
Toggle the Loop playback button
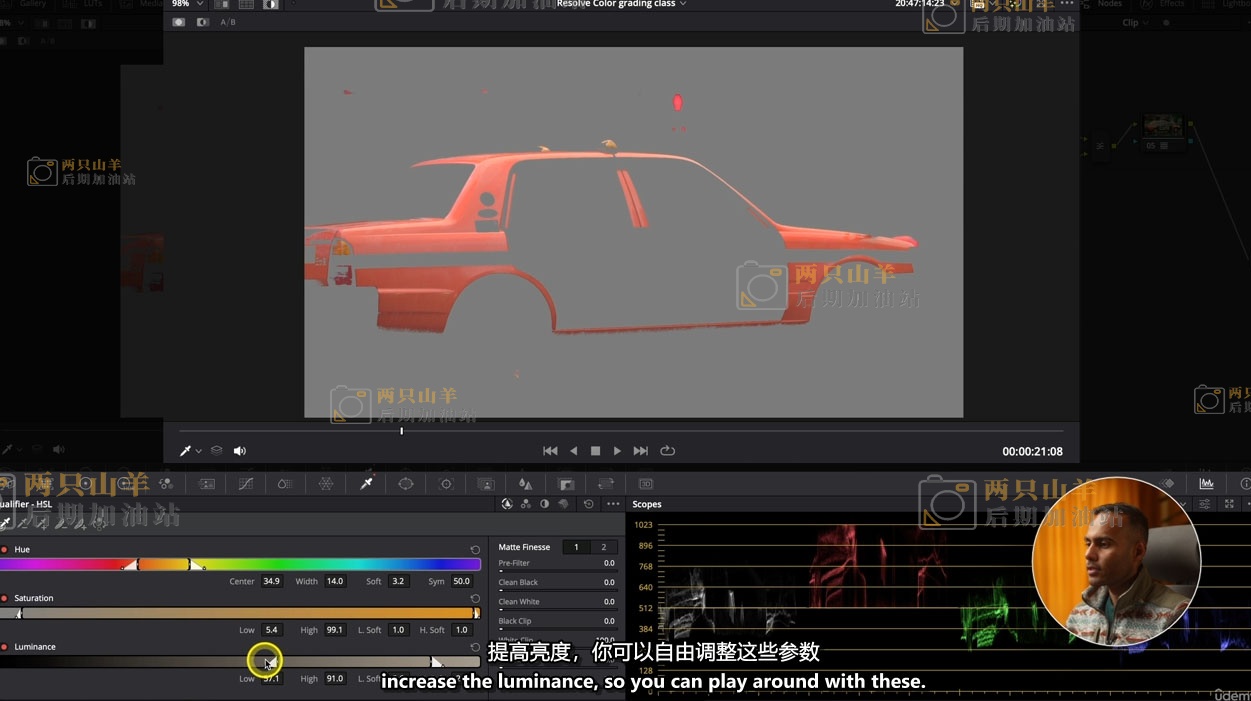667,451
